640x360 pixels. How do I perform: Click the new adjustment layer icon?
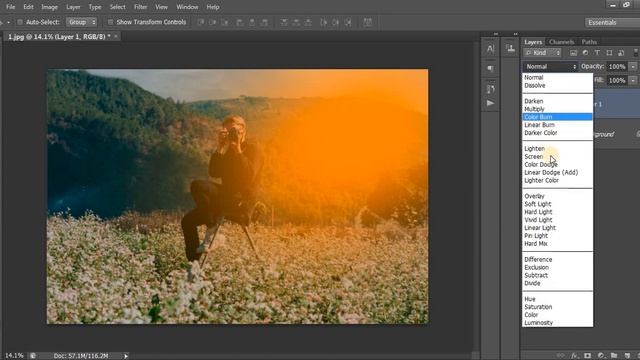(x=601, y=356)
